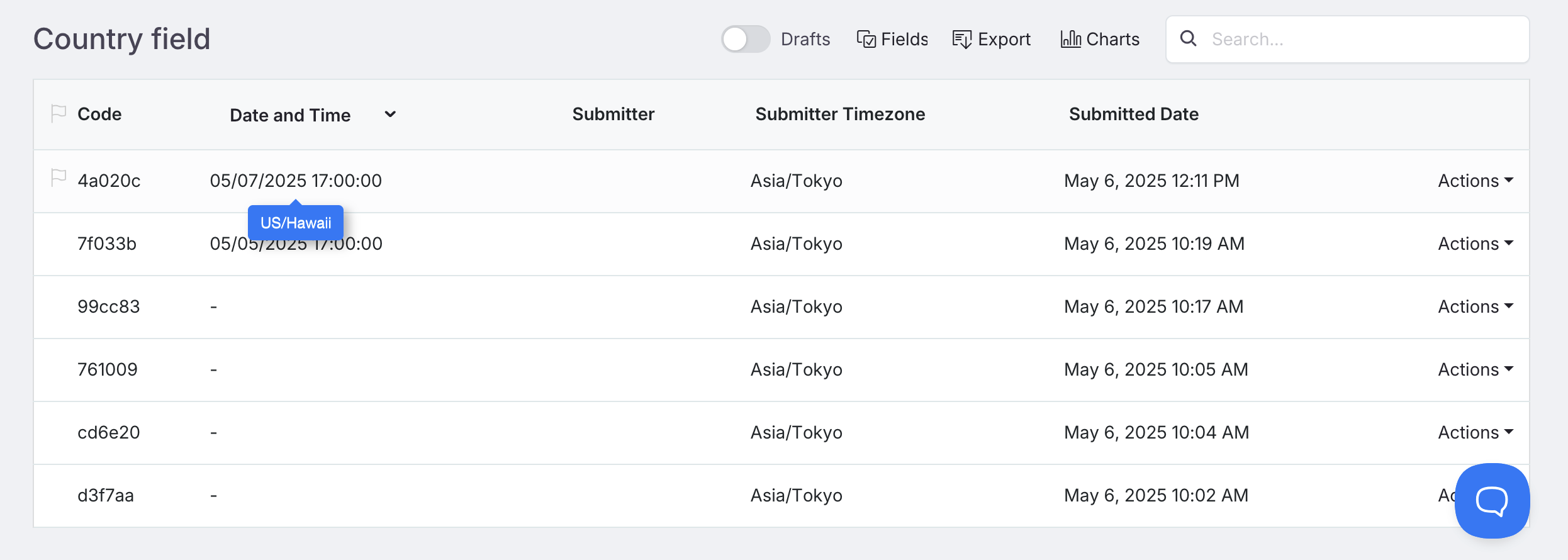Sort by the Code column header
This screenshot has width=1568, height=560.
tap(99, 115)
